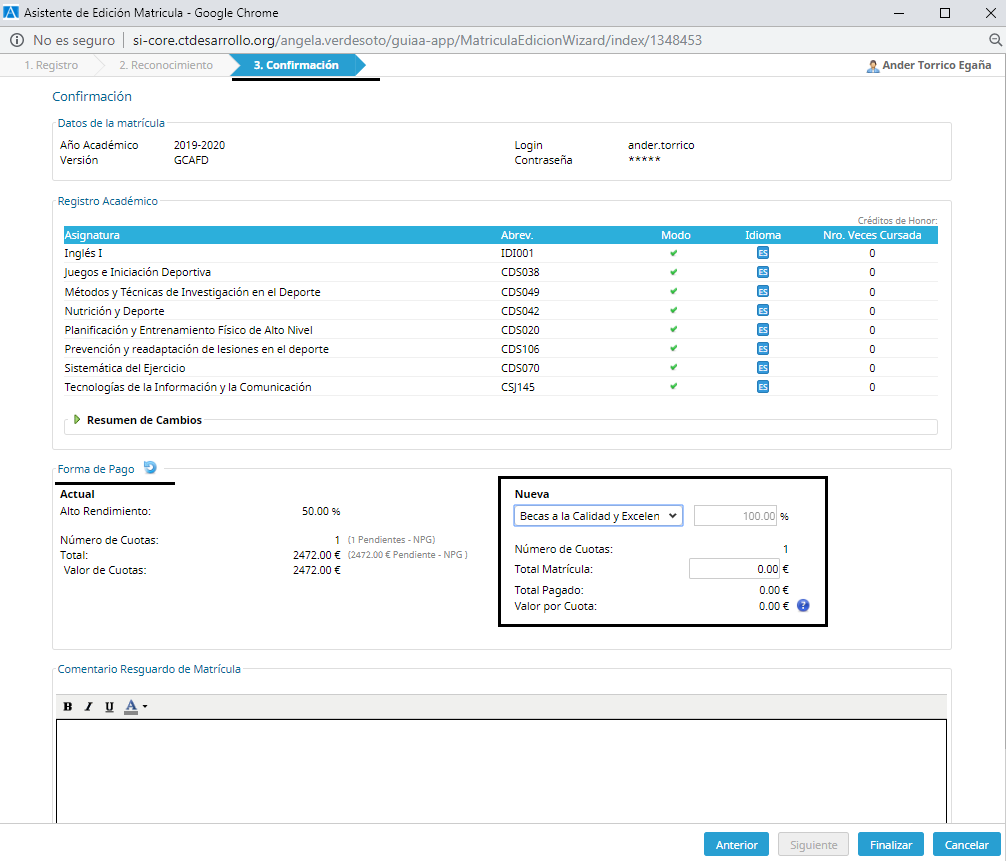Click the ES language icon for Inglés I

762,253
